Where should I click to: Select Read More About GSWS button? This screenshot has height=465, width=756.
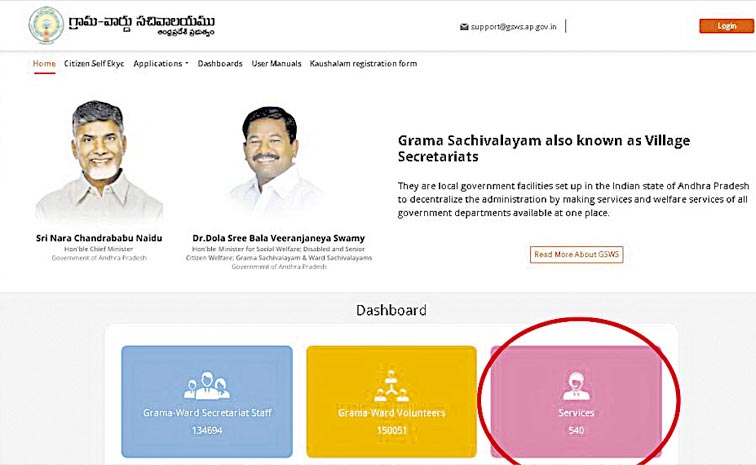(x=576, y=254)
